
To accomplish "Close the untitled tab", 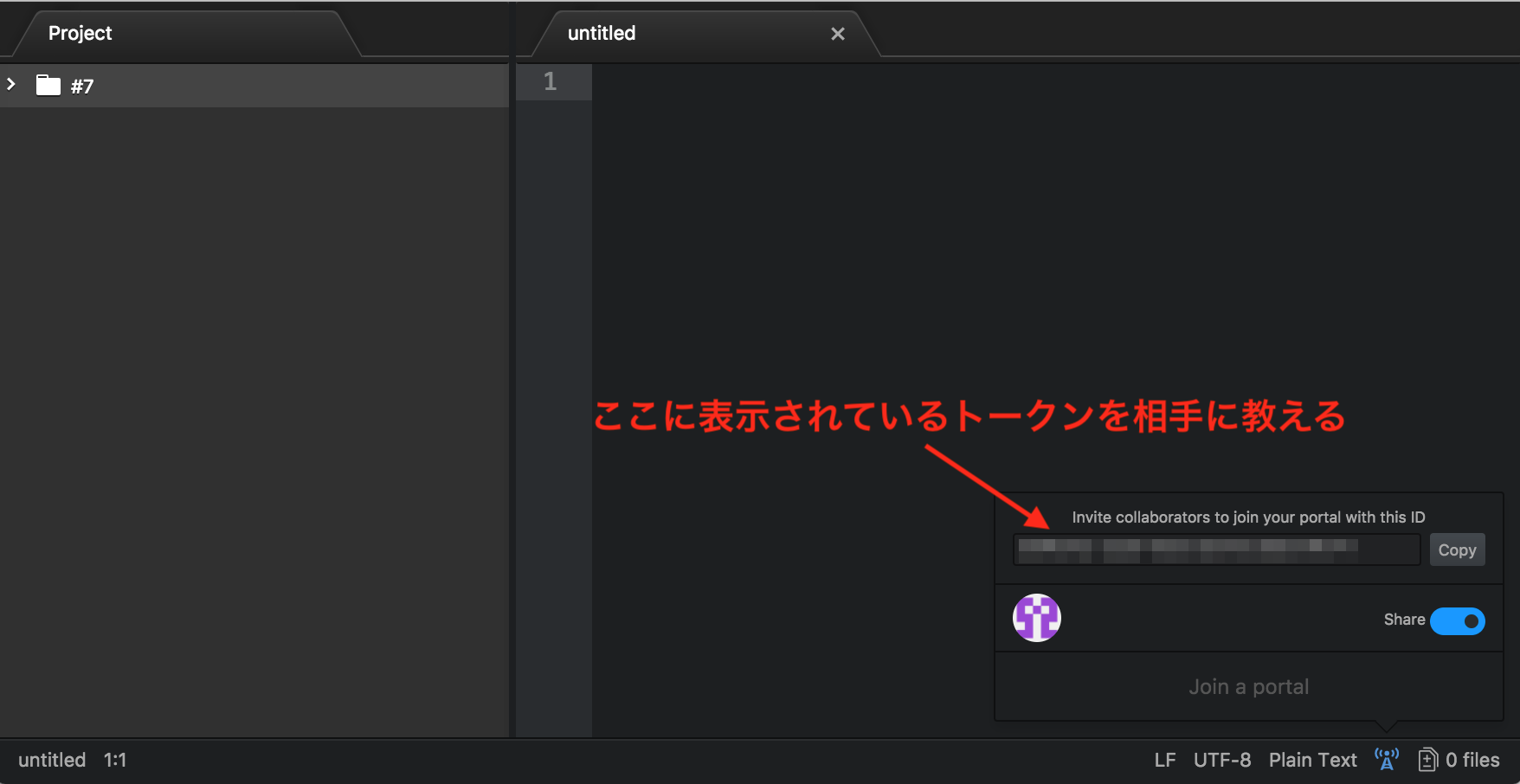I will (x=837, y=34).
